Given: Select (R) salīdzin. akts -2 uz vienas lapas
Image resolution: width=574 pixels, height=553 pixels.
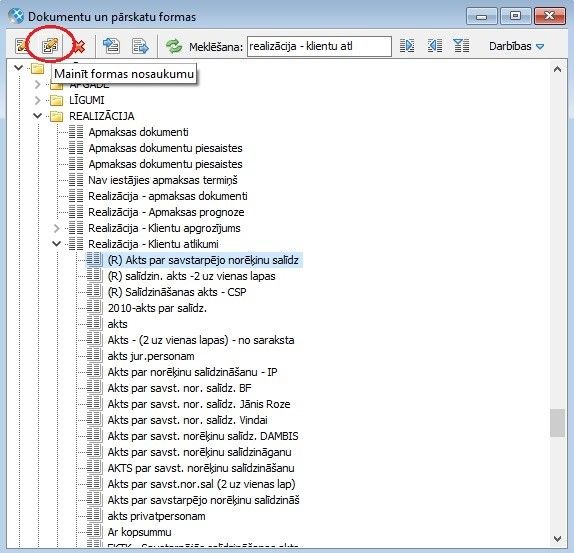Looking at the screenshot, I should click(191, 276).
